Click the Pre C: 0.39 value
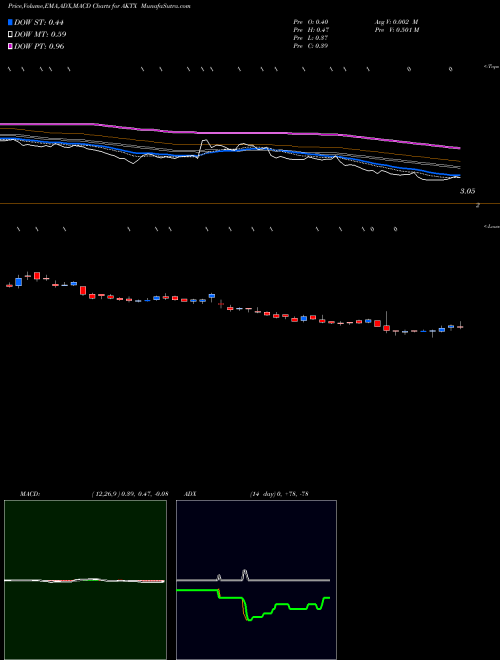This screenshot has height=660, width=500. tap(311, 46)
